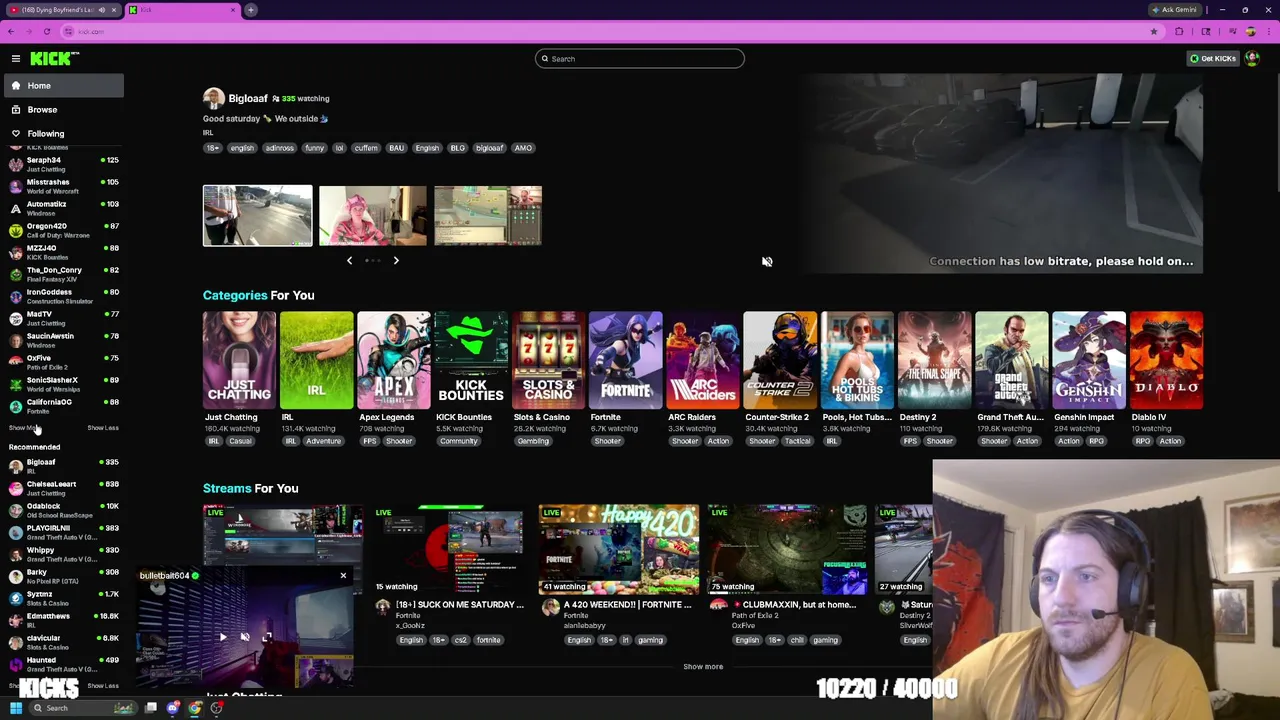Open Browse in sidebar
The width and height of the screenshot is (1280, 720).
click(62, 110)
